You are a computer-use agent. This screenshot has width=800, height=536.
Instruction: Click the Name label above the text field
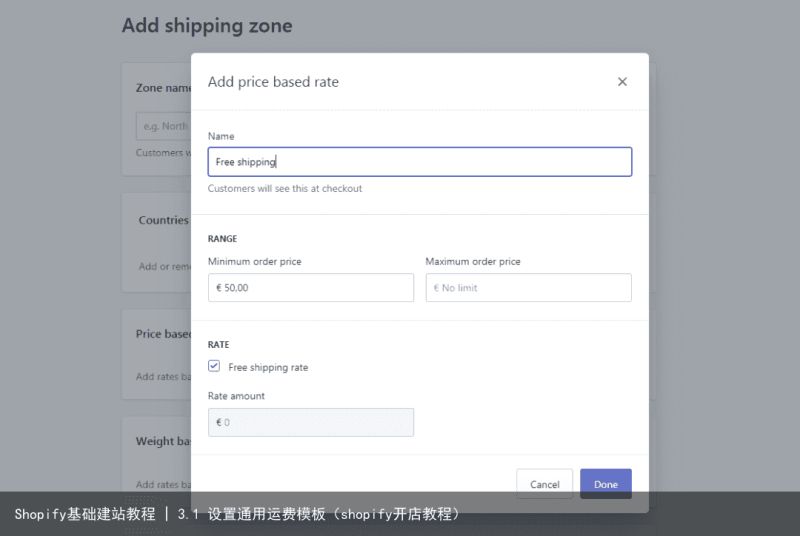221,136
